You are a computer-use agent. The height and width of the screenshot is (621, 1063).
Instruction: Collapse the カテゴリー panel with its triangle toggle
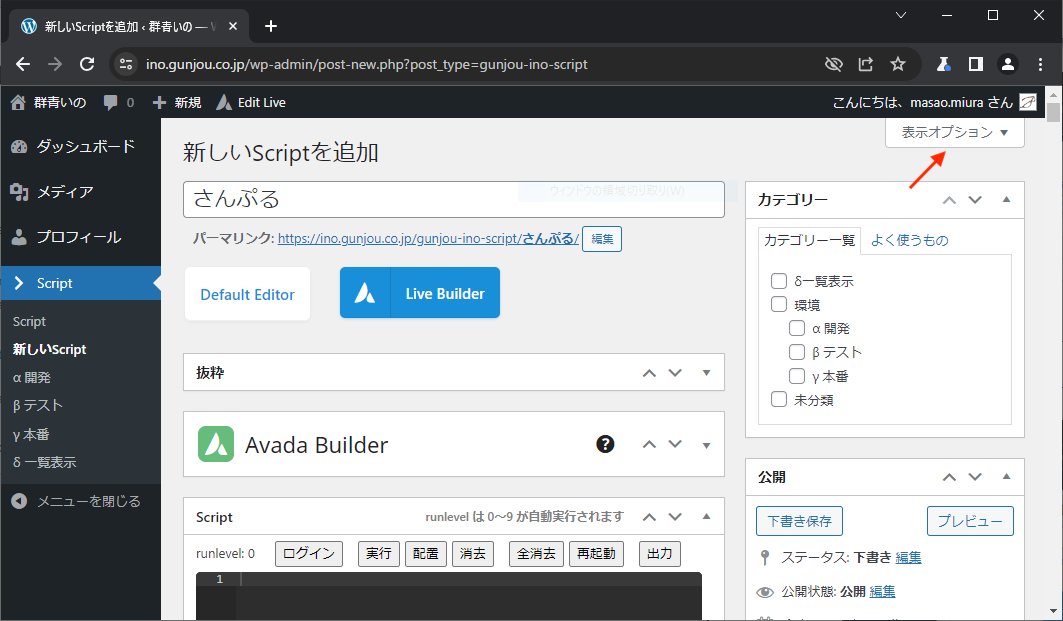pyautogui.click(x=1006, y=200)
